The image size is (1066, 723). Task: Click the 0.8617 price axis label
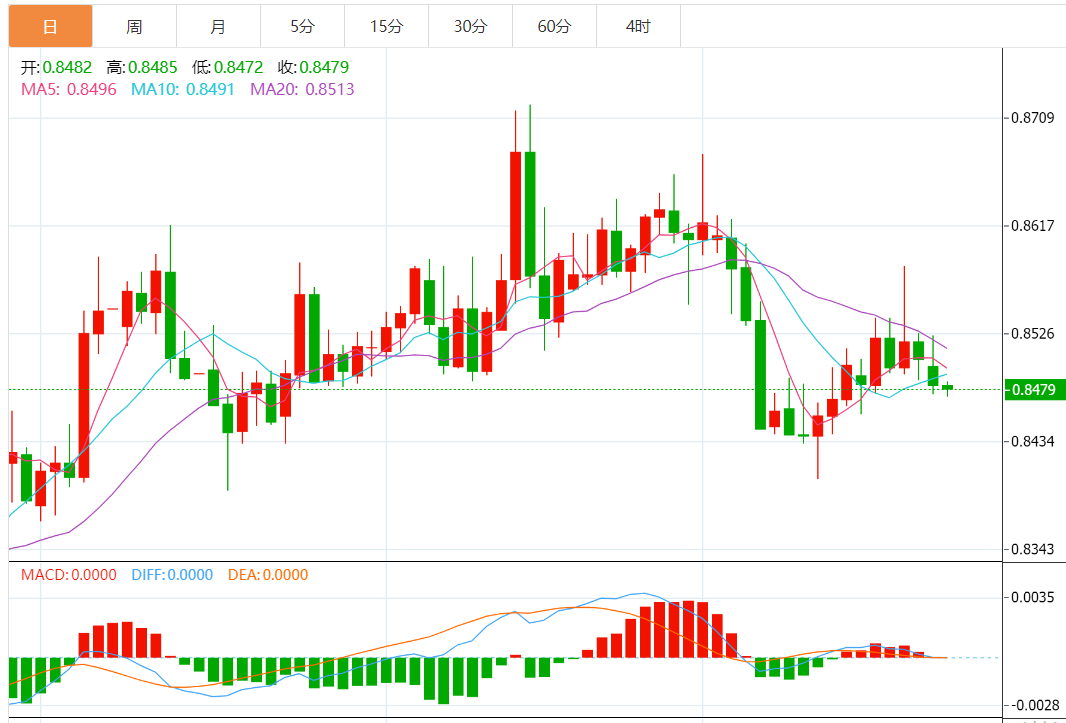pyautogui.click(x=1033, y=225)
